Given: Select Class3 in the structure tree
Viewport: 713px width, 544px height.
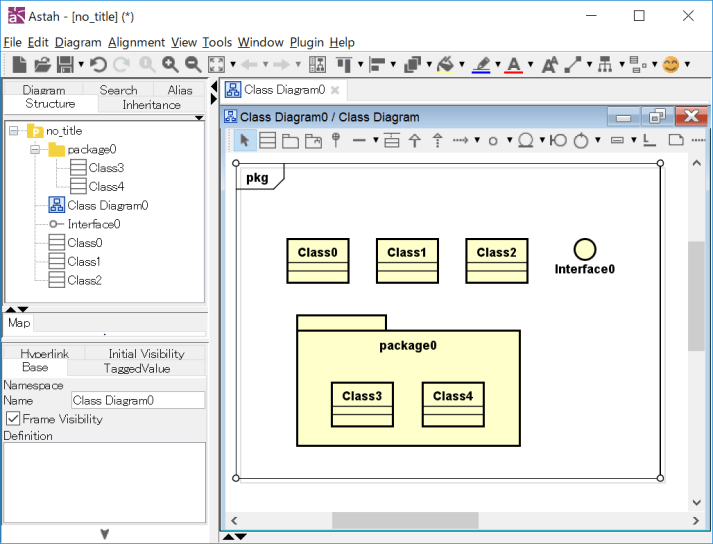Looking at the screenshot, I should coord(106,168).
